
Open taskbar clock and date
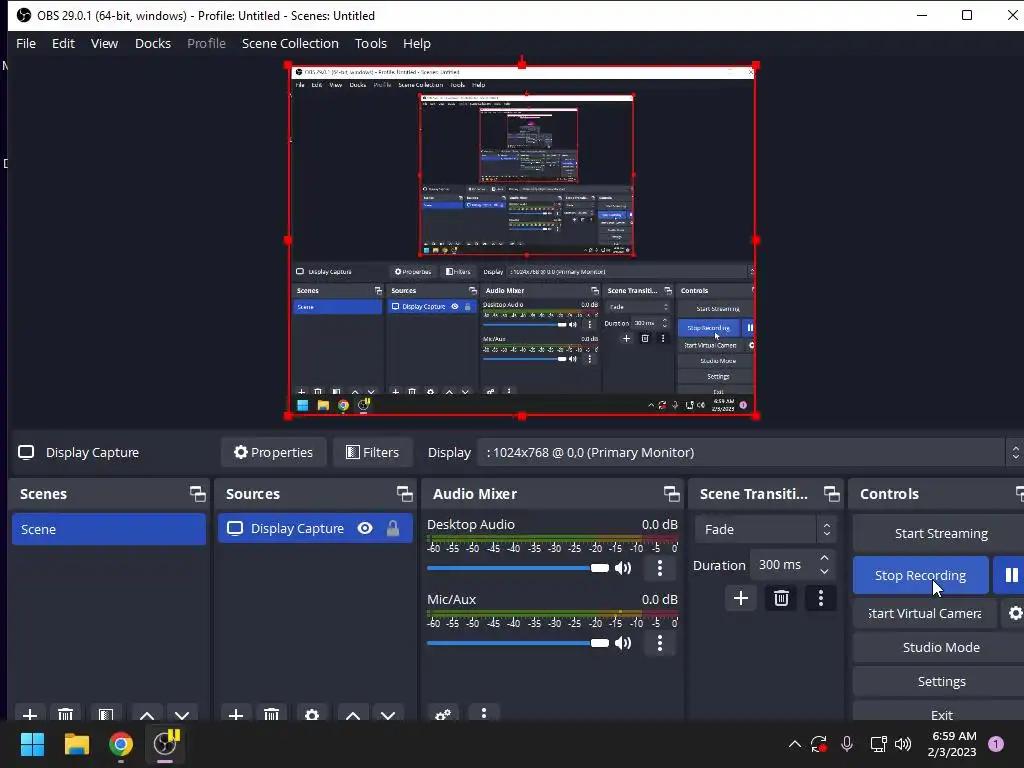point(952,744)
